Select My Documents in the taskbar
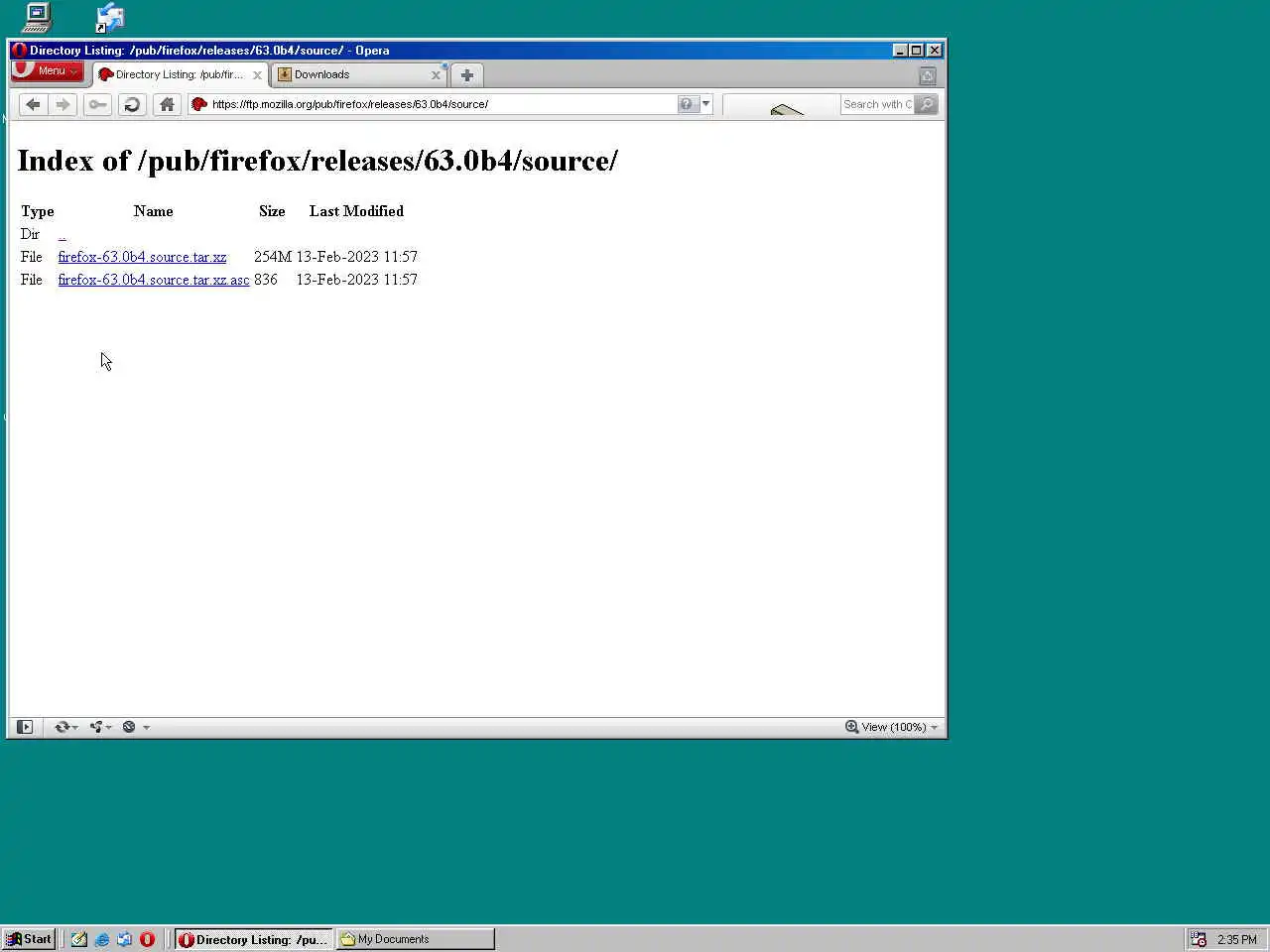This screenshot has height=952, width=1270. click(415, 939)
